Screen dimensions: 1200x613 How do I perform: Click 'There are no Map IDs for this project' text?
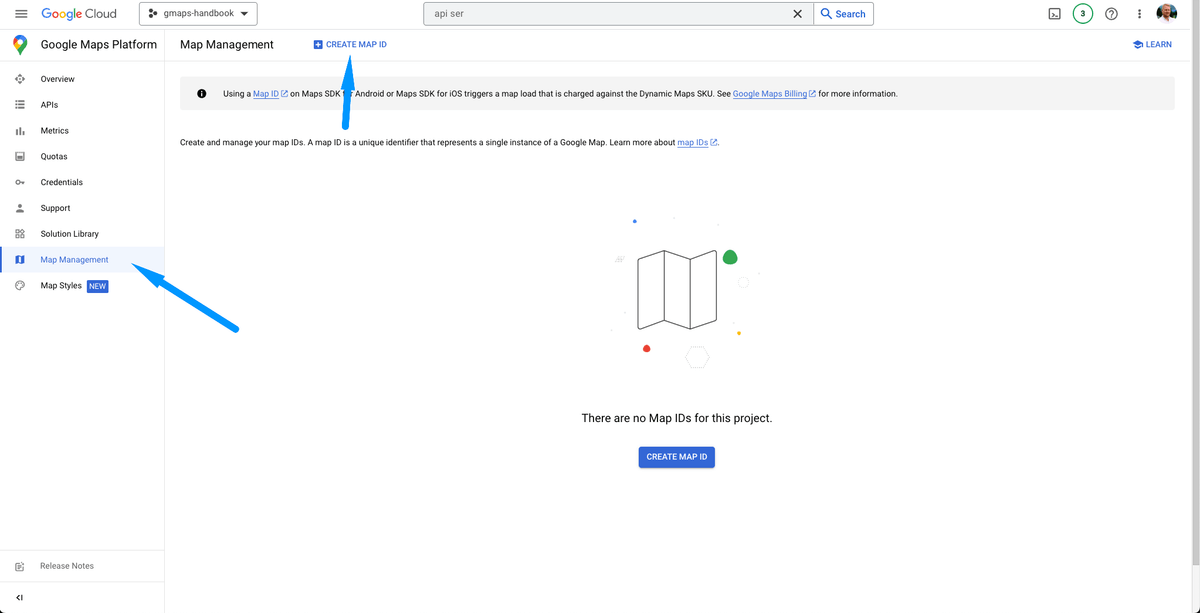(677, 418)
